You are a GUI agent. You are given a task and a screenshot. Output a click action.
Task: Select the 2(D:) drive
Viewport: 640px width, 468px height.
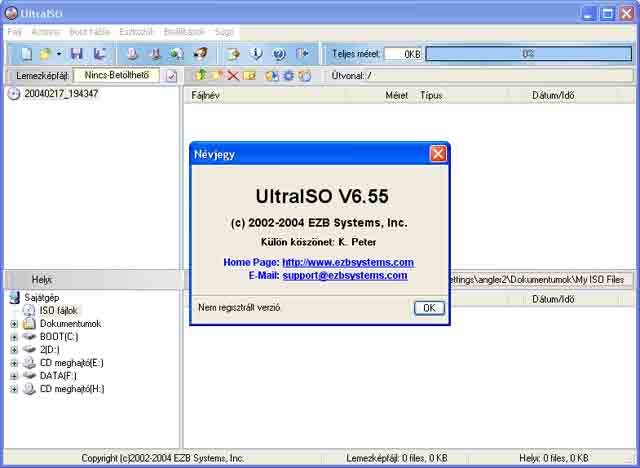point(50,350)
